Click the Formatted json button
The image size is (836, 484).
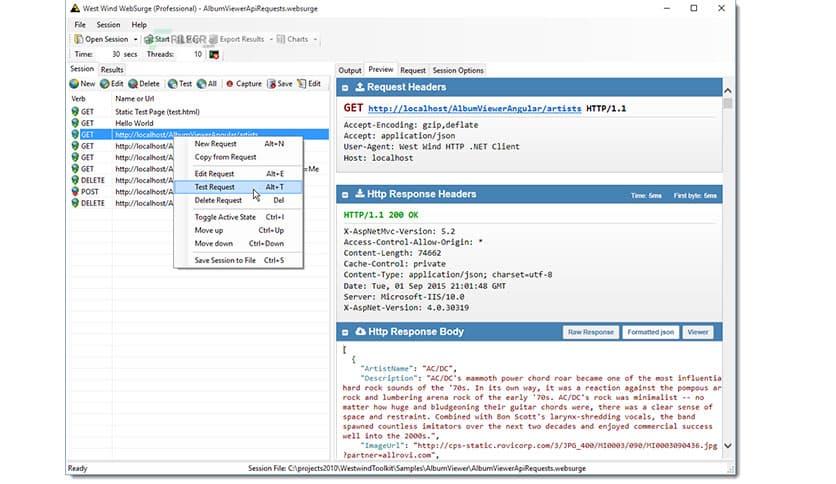649,331
